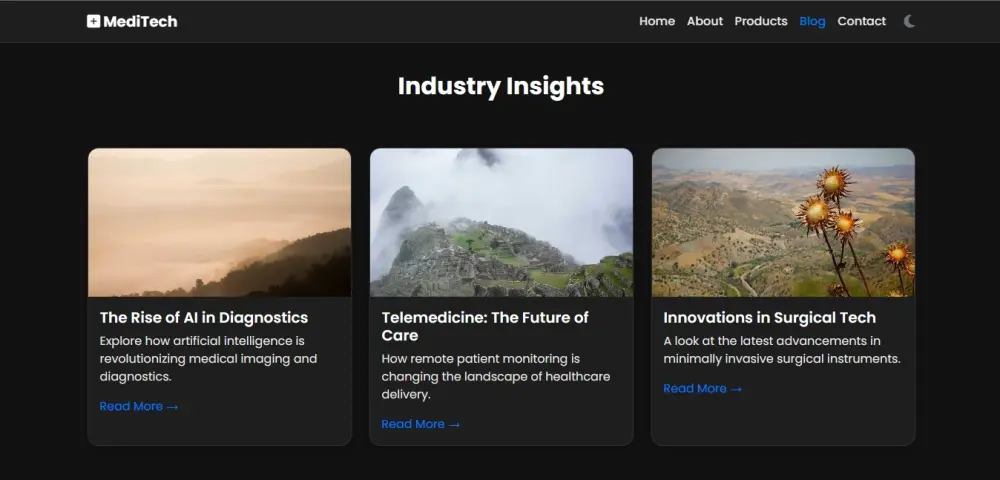Click the MediTech brand name text

[x=140, y=21]
